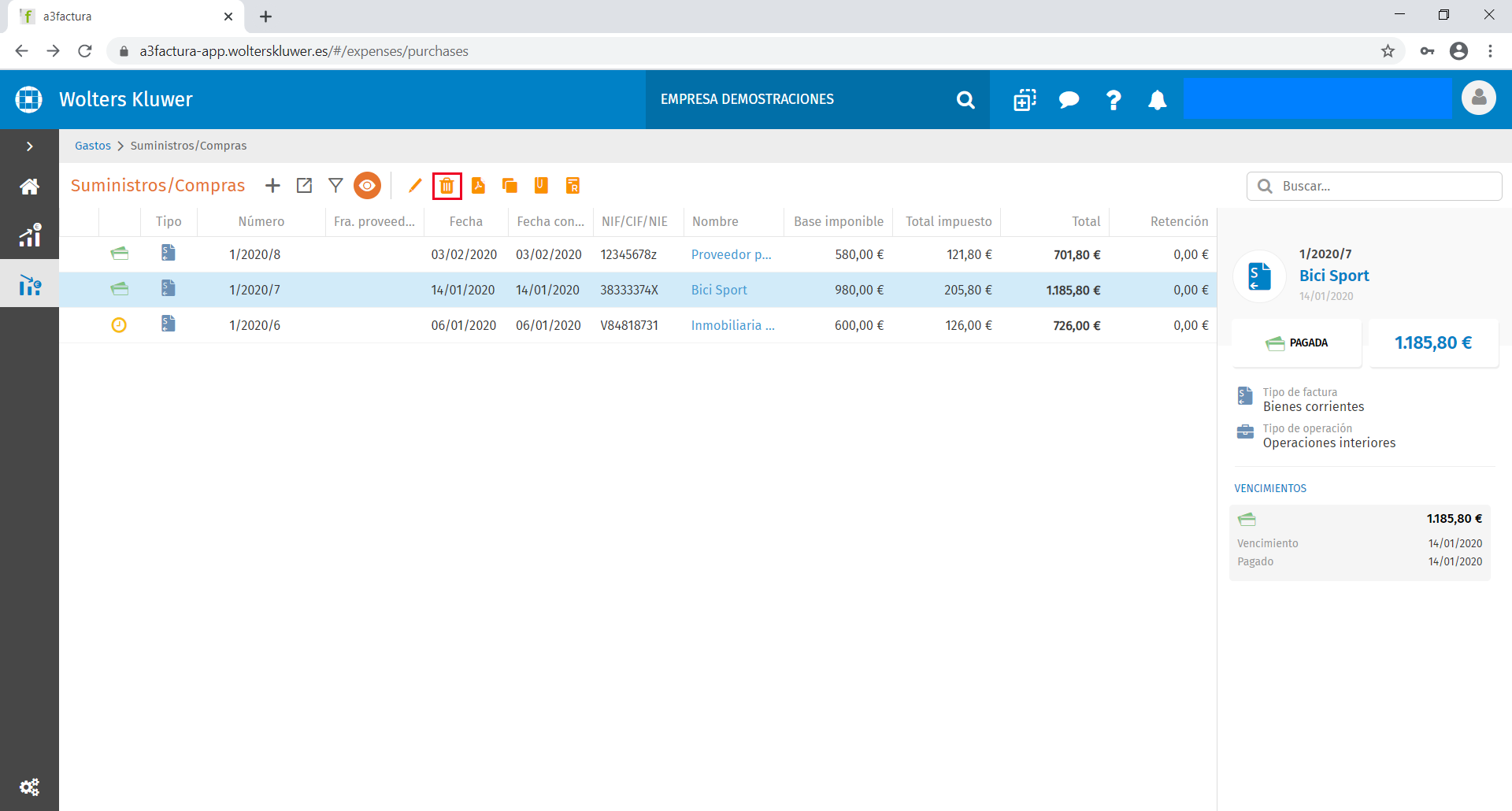Expand the left sidebar with the chevron

(29, 146)
